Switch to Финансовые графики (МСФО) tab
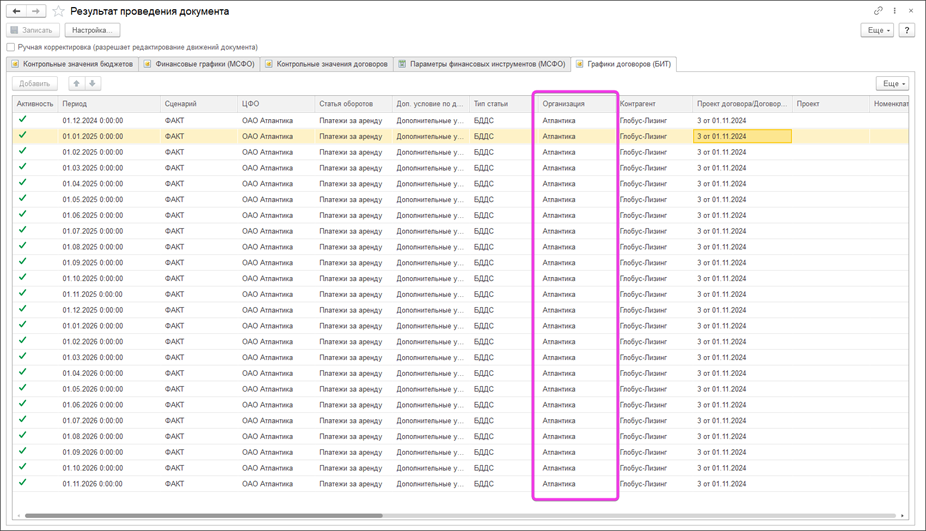 pos(199,64)
